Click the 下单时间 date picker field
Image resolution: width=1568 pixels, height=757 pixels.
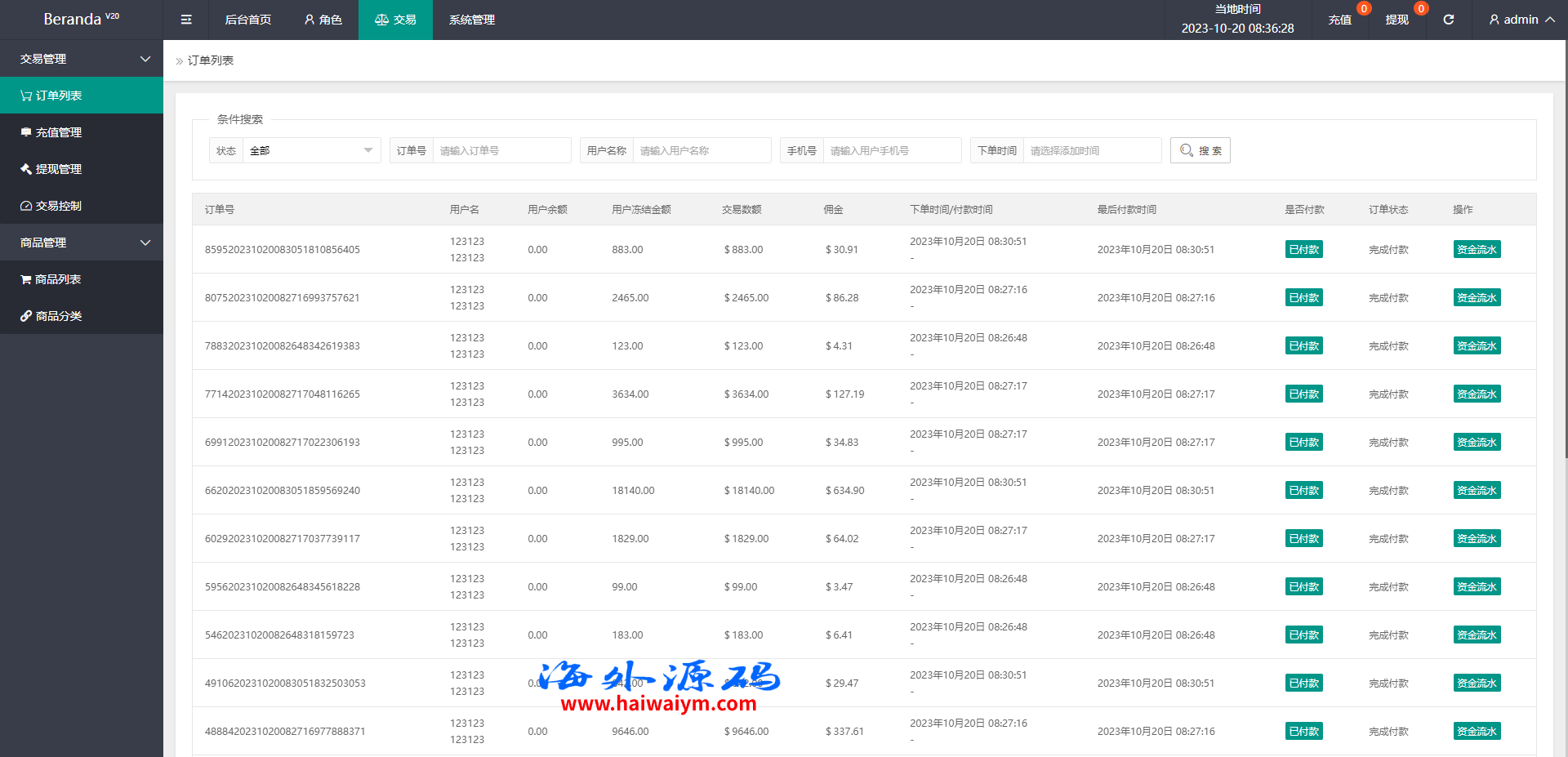point(1091,150)
